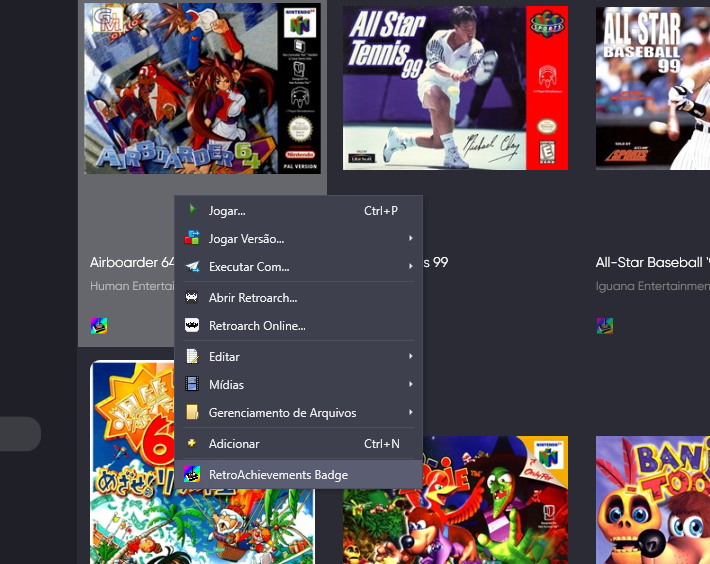Viewport: 710px width, 564px height.
Task: Open the Mídias menu entry
Action: (298, 385)
